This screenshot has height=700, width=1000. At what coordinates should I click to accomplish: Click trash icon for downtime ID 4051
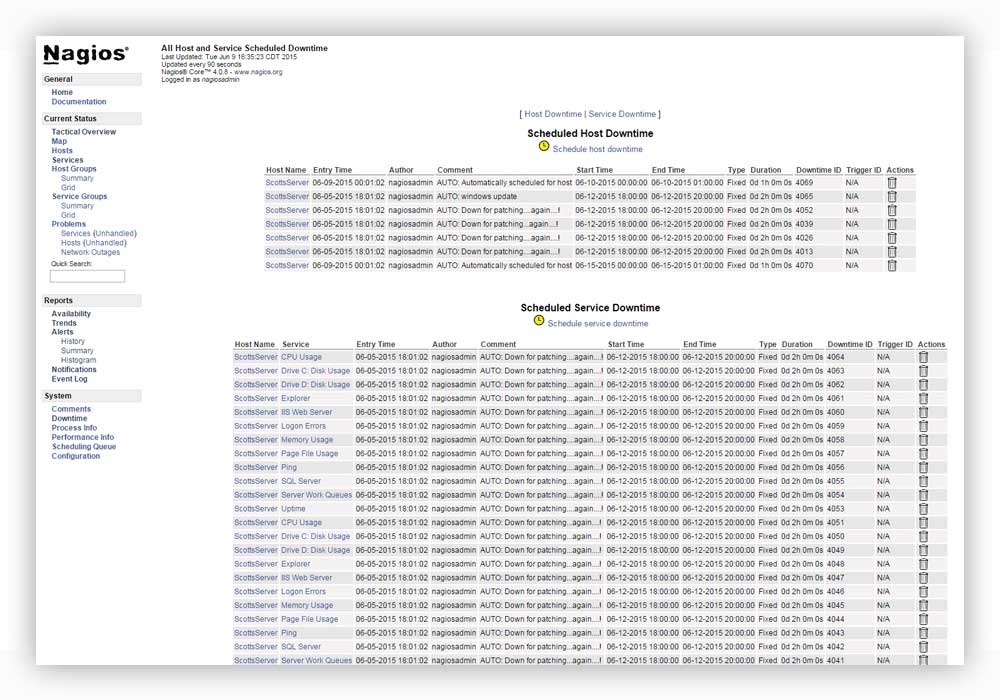point(923,523)
